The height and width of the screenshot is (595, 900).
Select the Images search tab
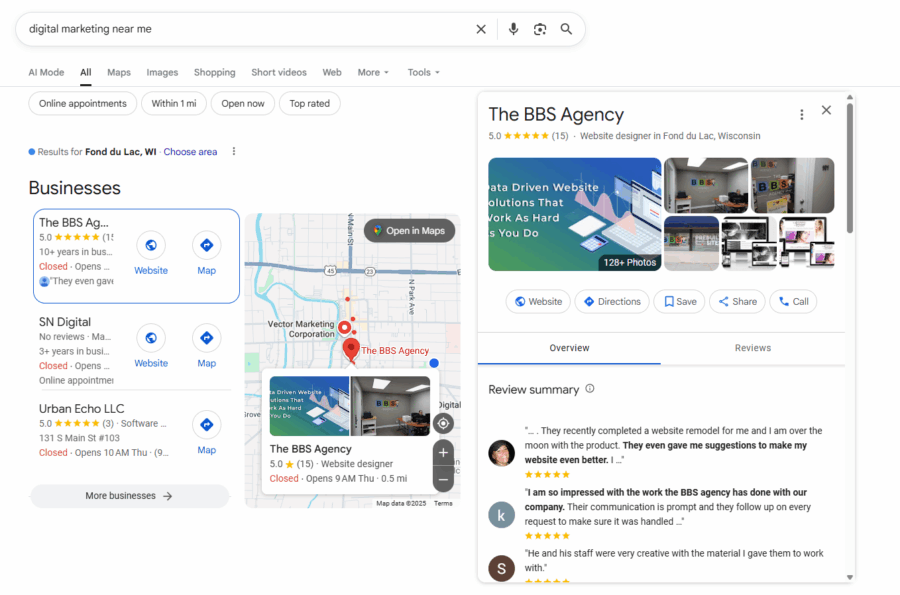[162, 72]
